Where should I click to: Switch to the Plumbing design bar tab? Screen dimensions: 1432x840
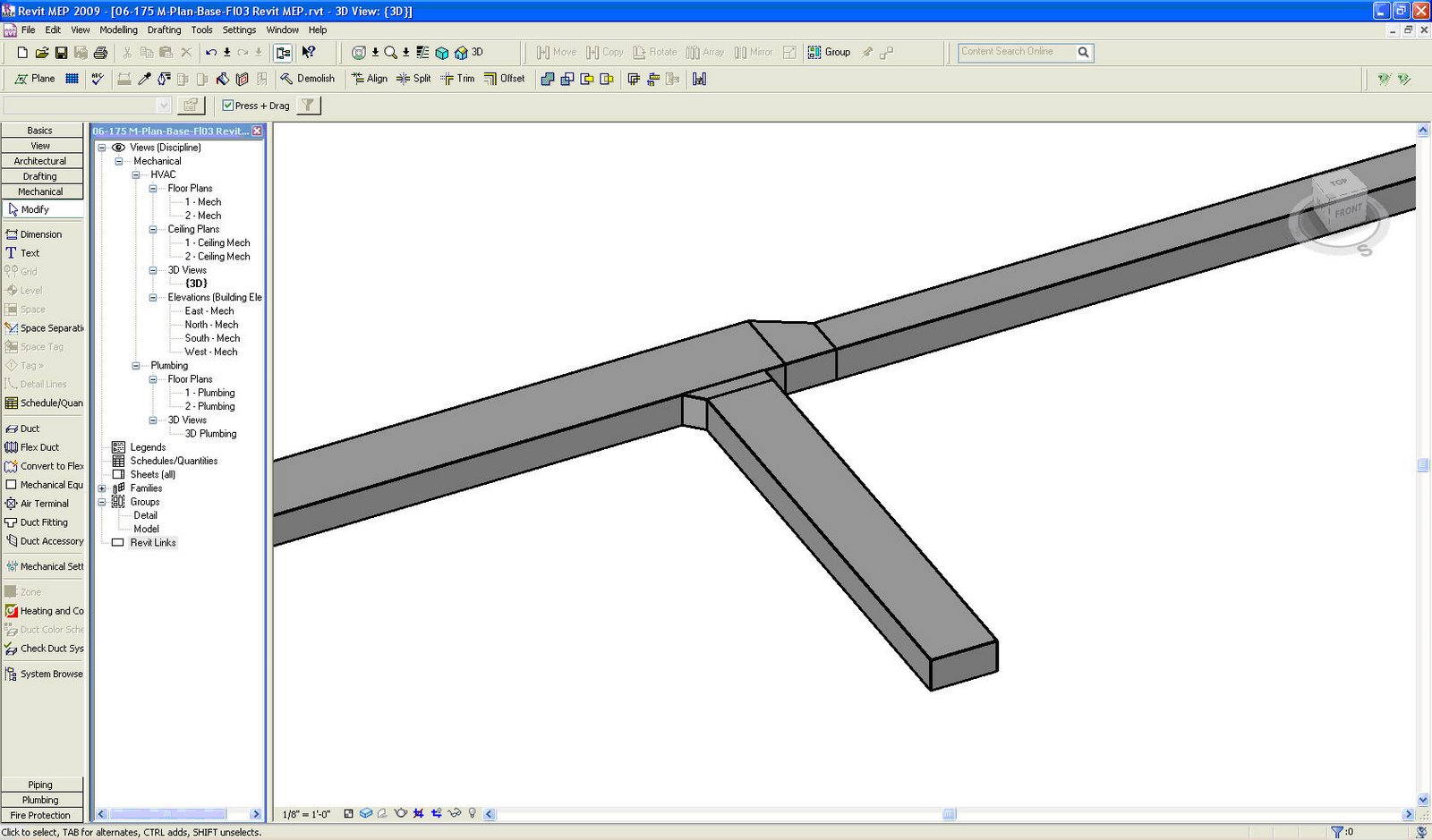[x=39, y=800]
